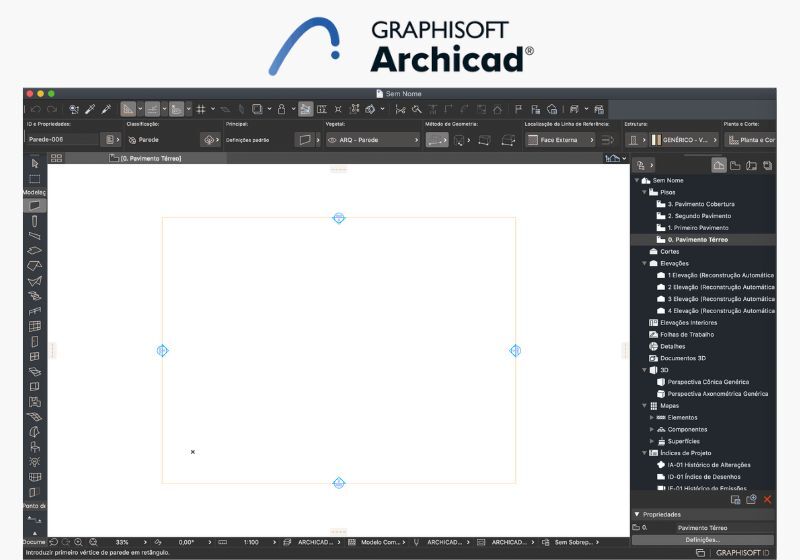Open the ARQ - Parede layer dropdown
Viewport: 800px width, 560px height.
click(372, 140)
